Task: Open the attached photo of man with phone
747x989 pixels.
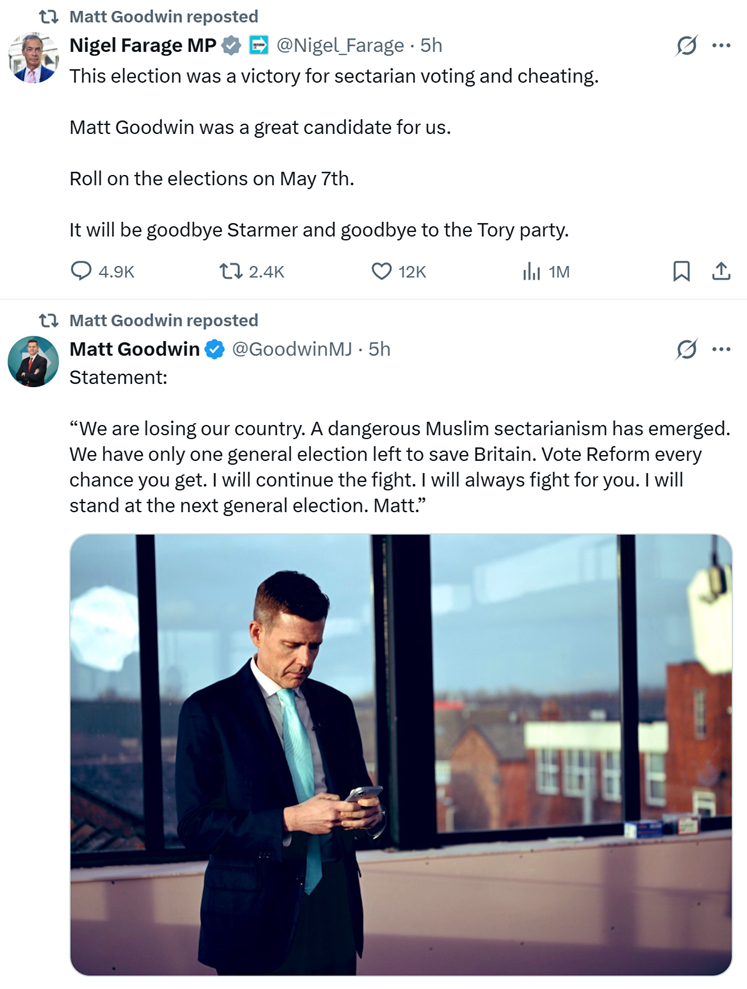Action: pos(400,754)
